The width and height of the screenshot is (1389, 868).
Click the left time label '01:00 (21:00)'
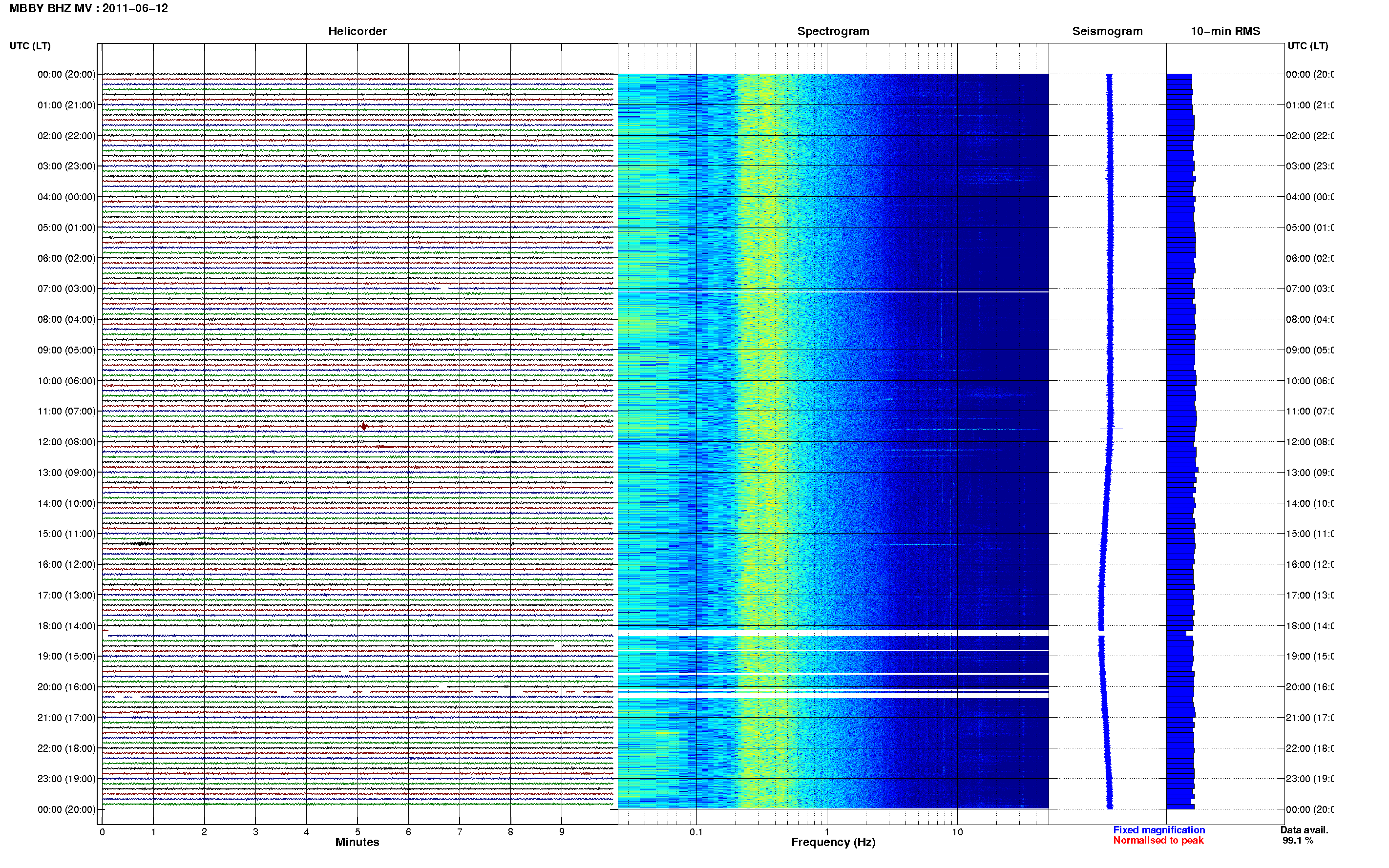[66, 105]
